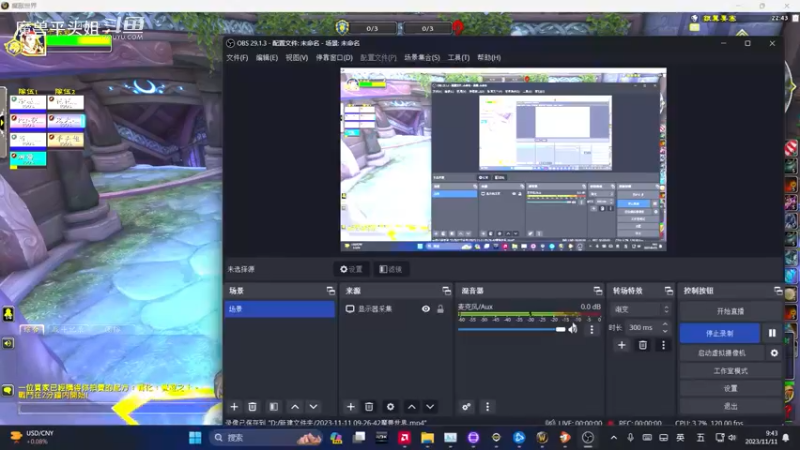The height and width of the screenshot is (450, 800).
Task: Expand the system tray hidden icons chevron
Action: 614,438
